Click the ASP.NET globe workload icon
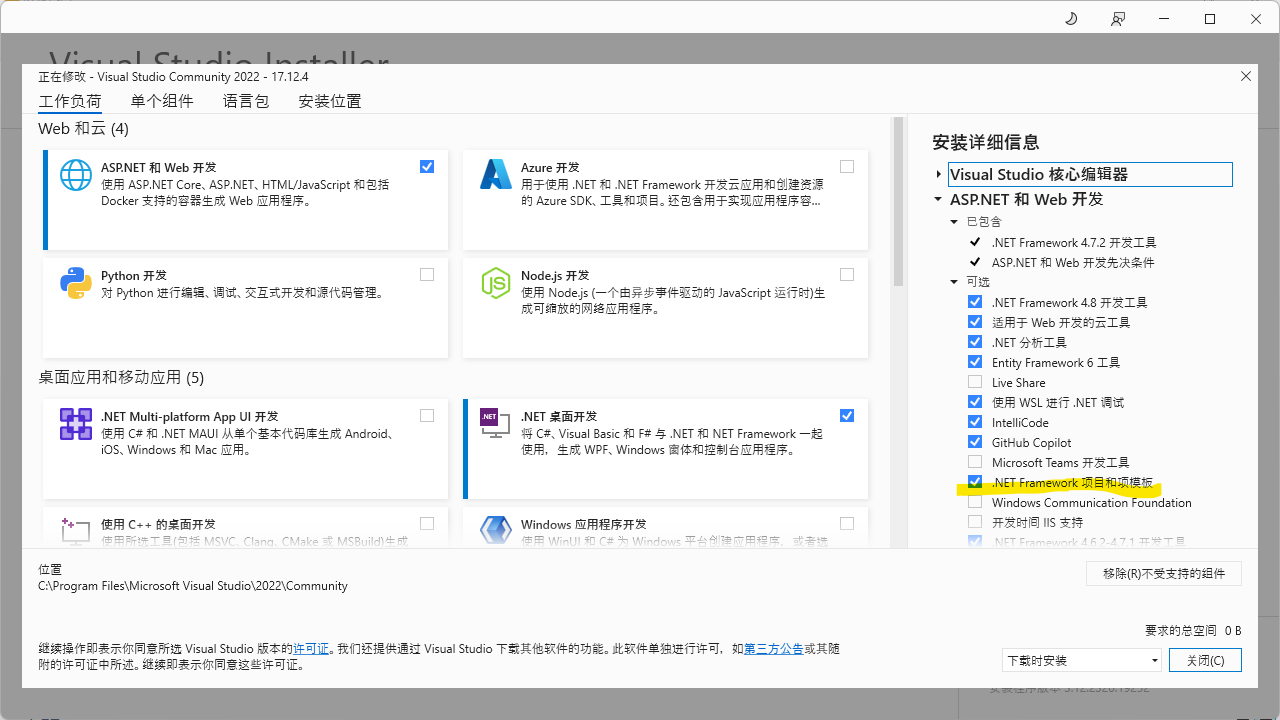 [x=76, y=175]
